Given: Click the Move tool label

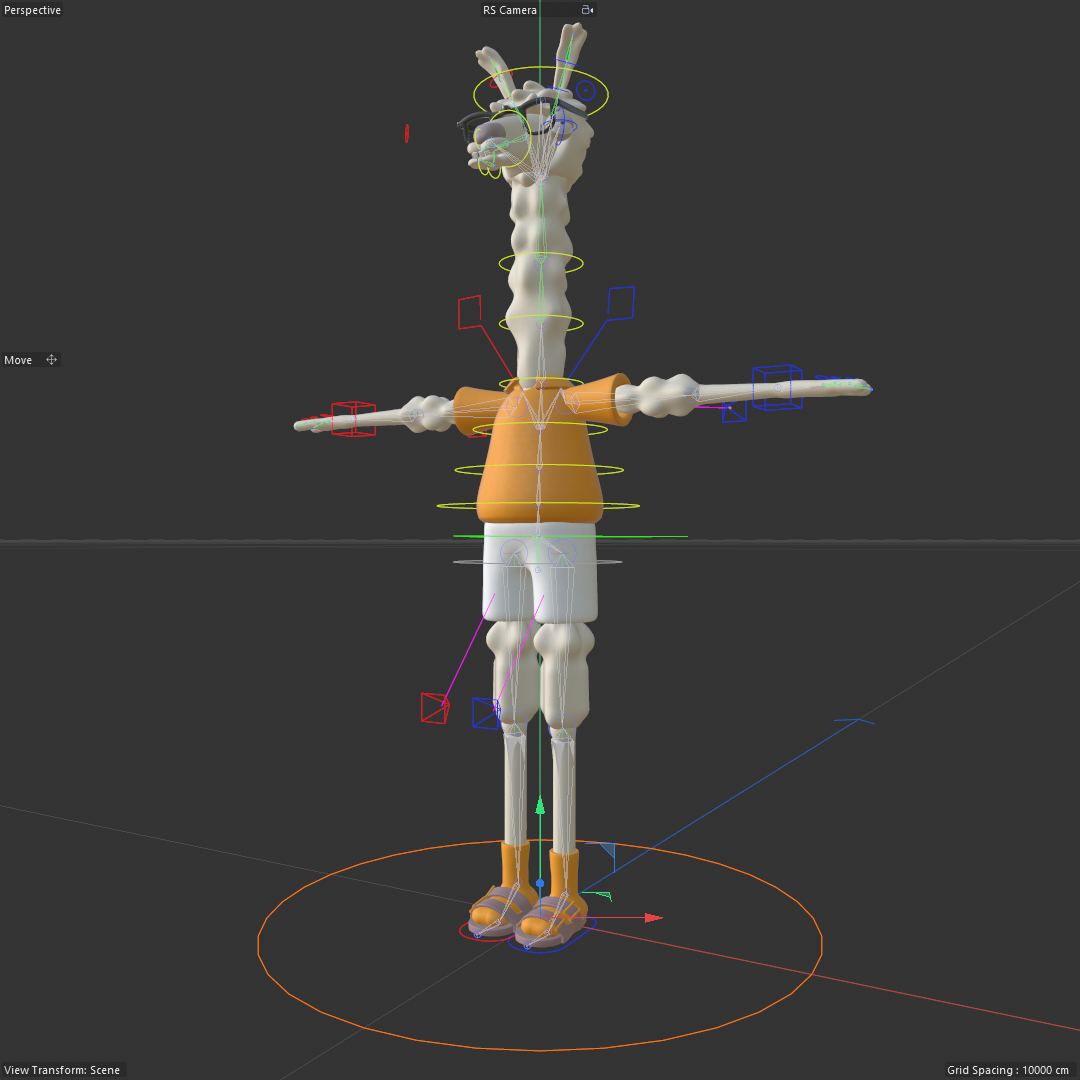Looking at the screenshot, I should pyautogui.click(x=18, y=360).
